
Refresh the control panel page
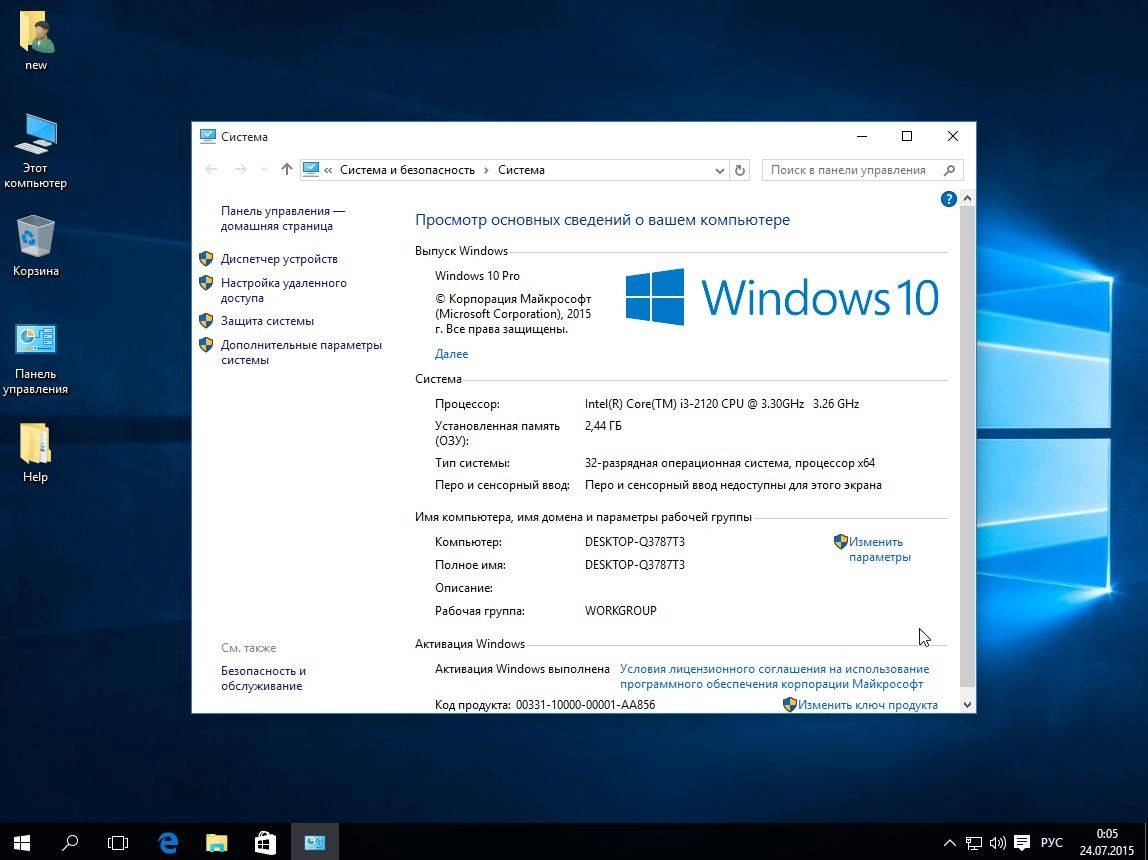click(x=740, y=171)
